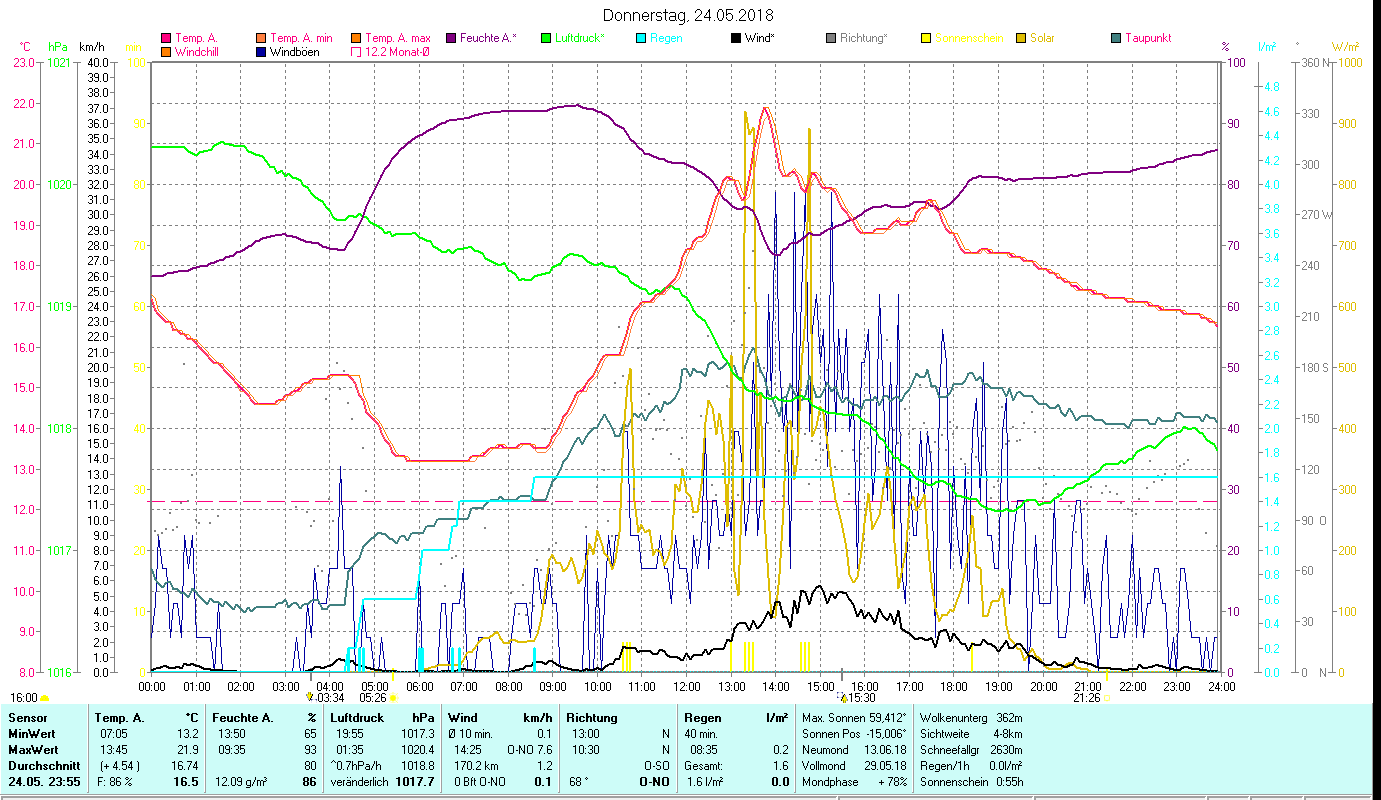Click the dark blue Windböen legend swatch
The width and height of the screenshot is (1381, 800).
(x=262, y=51)
